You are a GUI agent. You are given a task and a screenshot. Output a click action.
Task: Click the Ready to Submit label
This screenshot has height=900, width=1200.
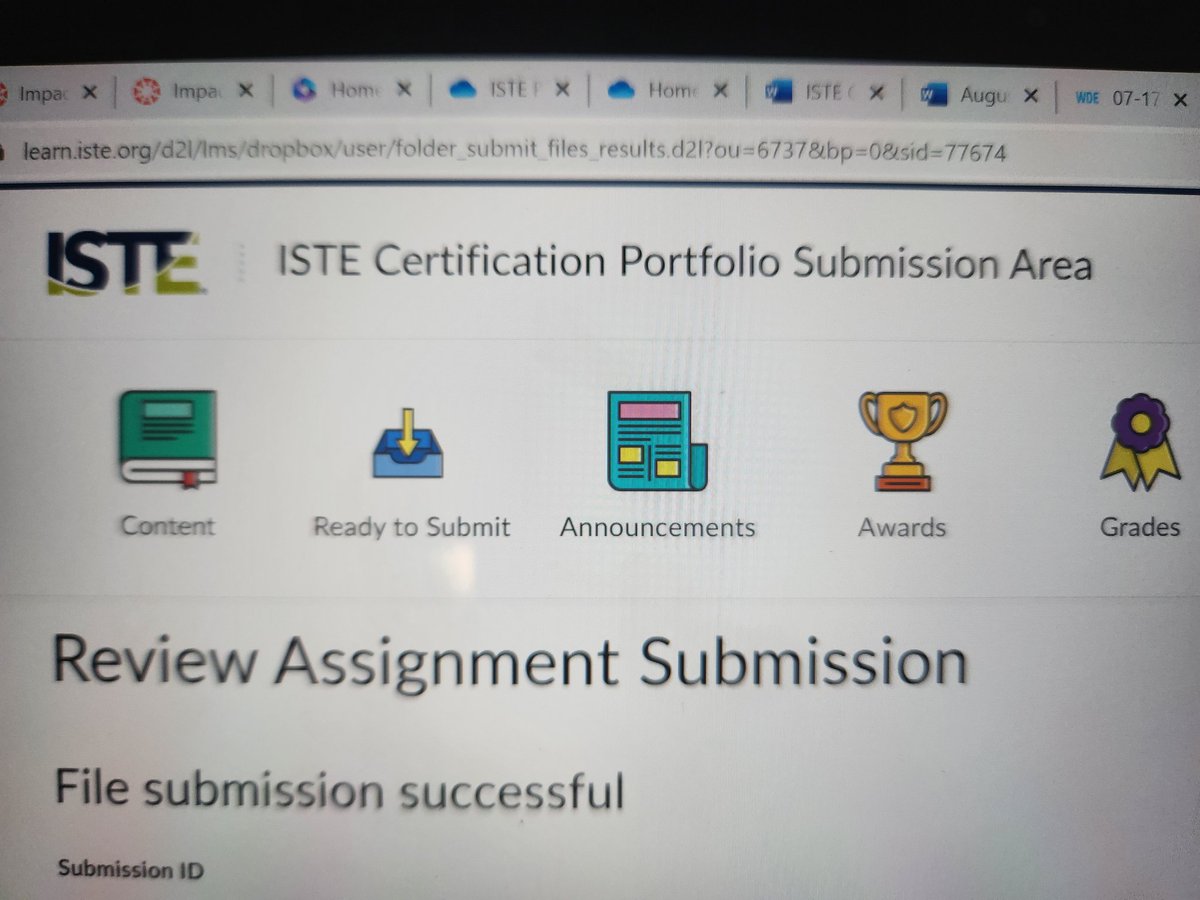(x=411, y=527)
